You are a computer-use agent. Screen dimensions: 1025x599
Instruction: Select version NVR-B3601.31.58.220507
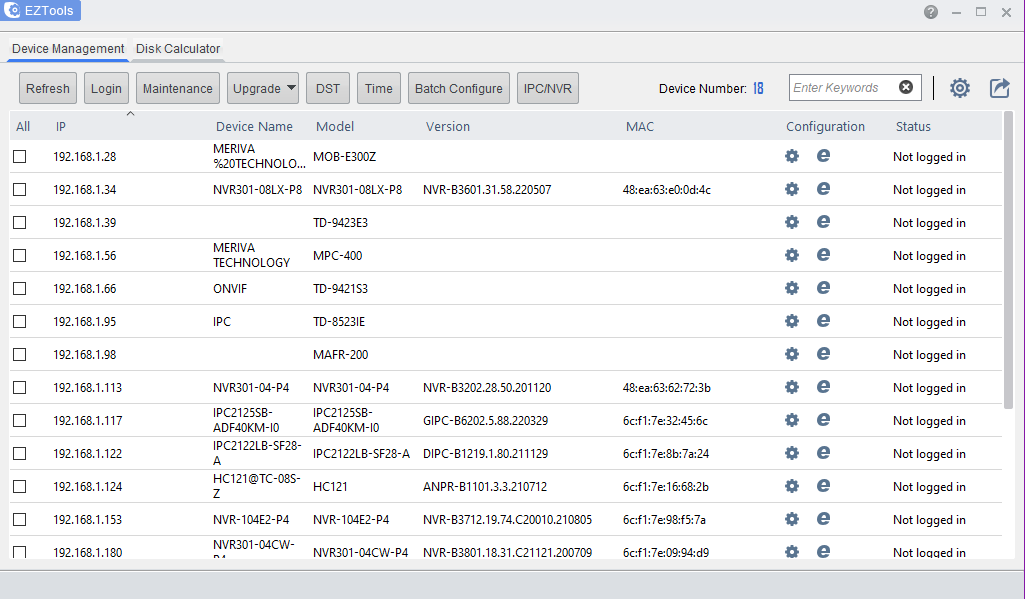487,190
